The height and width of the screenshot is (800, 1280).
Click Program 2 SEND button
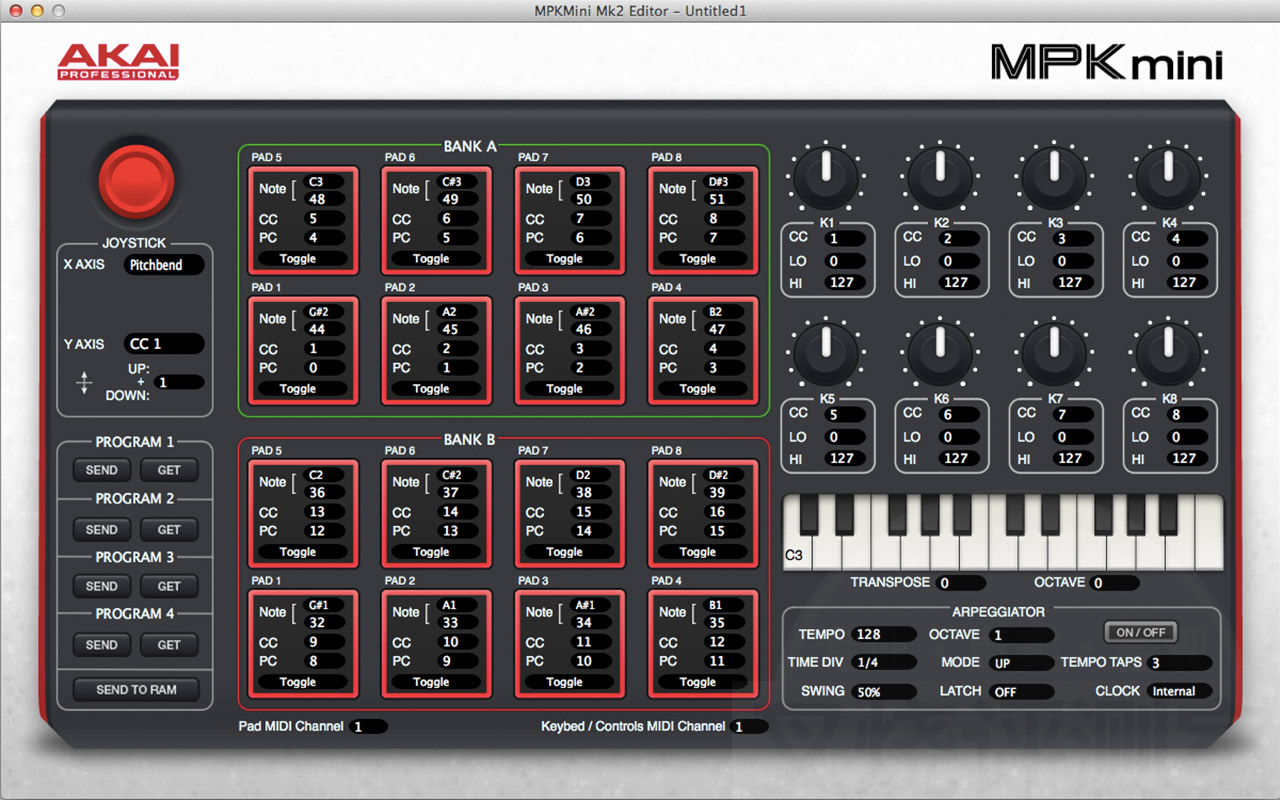pos(101,529)
